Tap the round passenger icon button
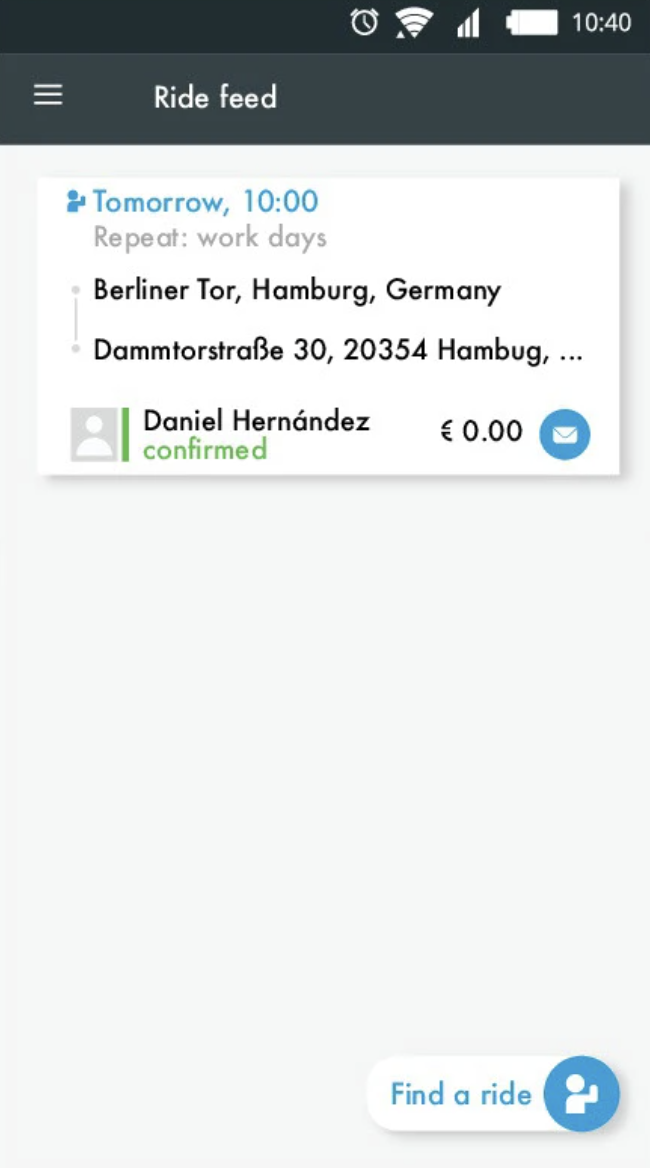 coord(581,1093)
